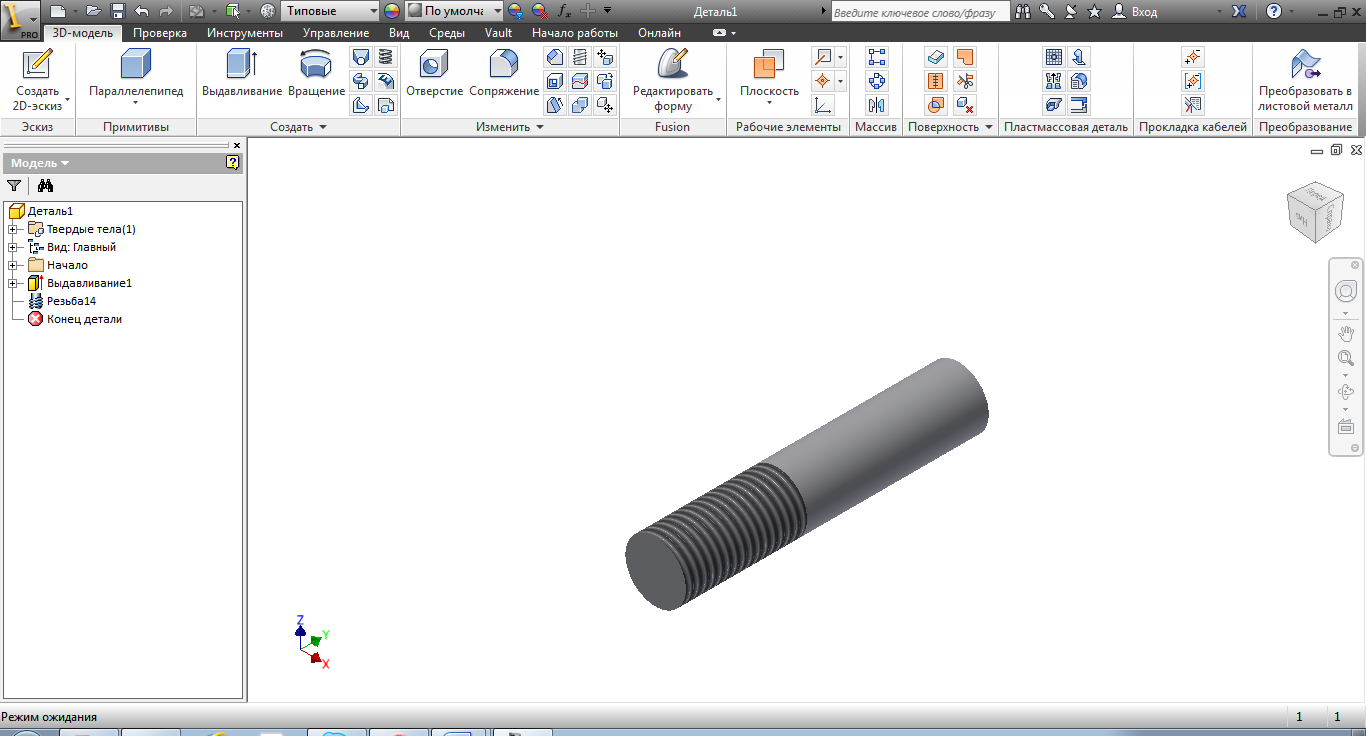
Task: Click the Save icon in quick access toolbar
Action: point(118,11)
